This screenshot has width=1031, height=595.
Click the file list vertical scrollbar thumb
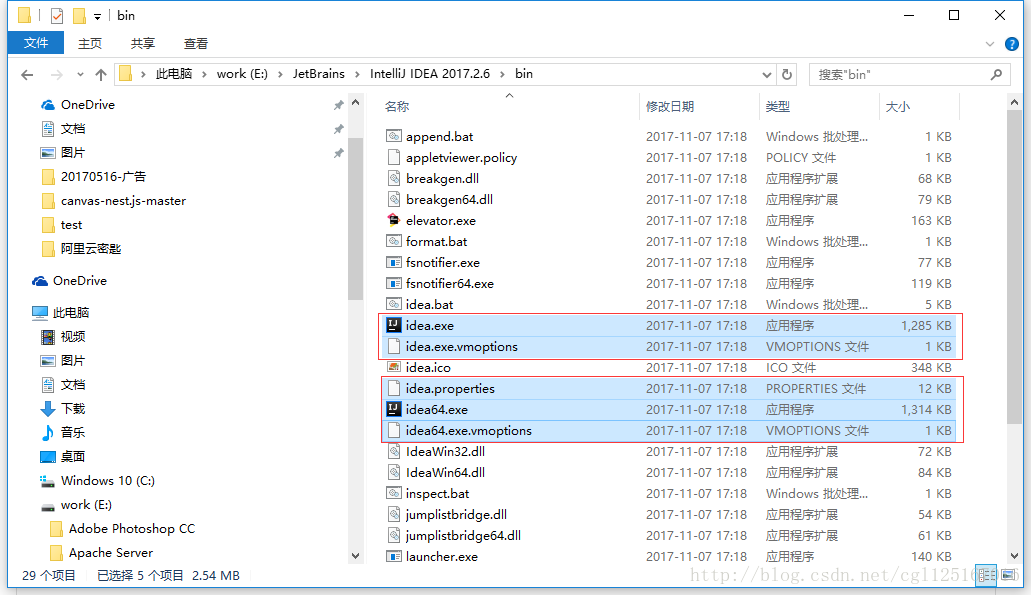coord(1014,267)
